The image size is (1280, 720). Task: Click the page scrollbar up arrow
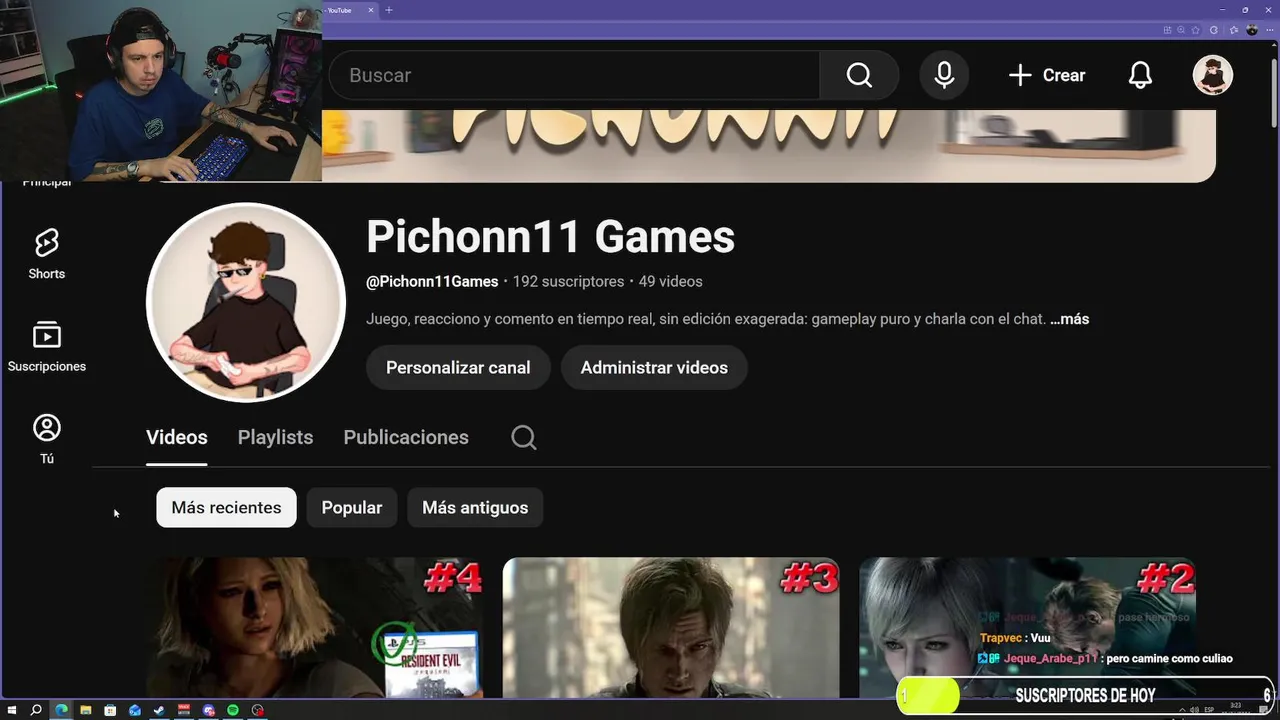1273,46
